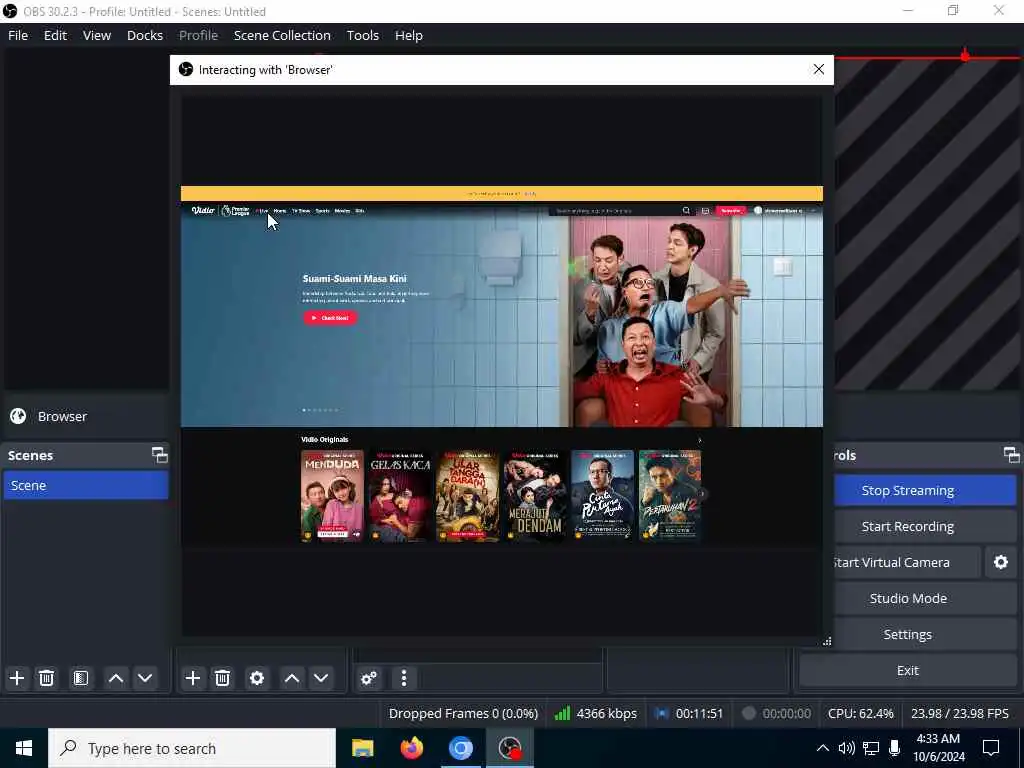
Task: Click the Home link in Vidio navbar
Action: pos(280,211)
